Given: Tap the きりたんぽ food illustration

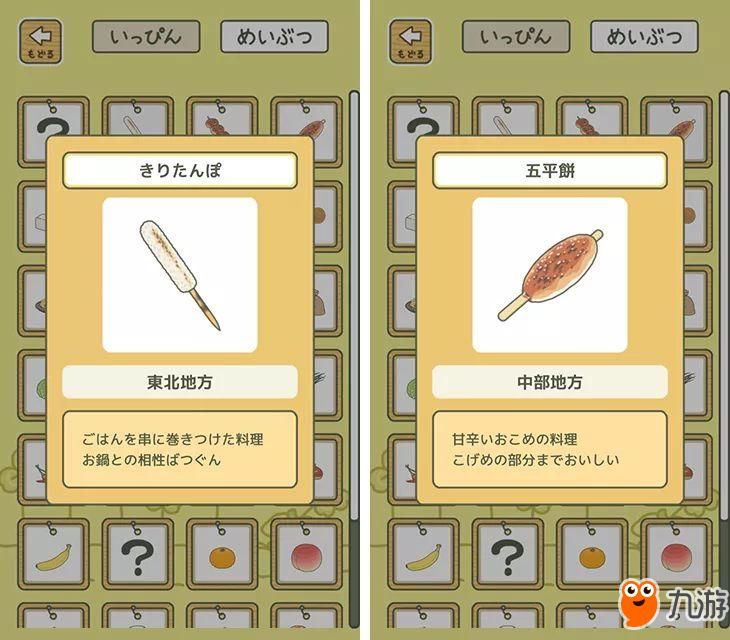Looking at the screenshot, I should [x=180, y=275].
